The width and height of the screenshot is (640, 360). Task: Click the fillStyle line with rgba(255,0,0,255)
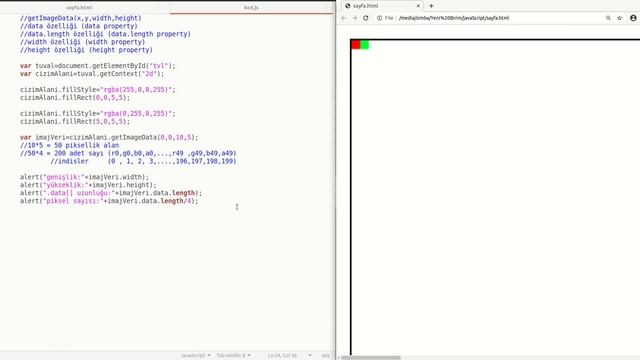click(98, 90)
